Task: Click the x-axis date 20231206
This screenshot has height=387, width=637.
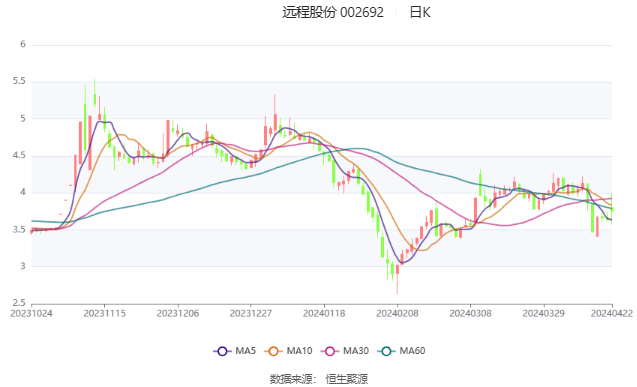Action: [x=178, y=313]
